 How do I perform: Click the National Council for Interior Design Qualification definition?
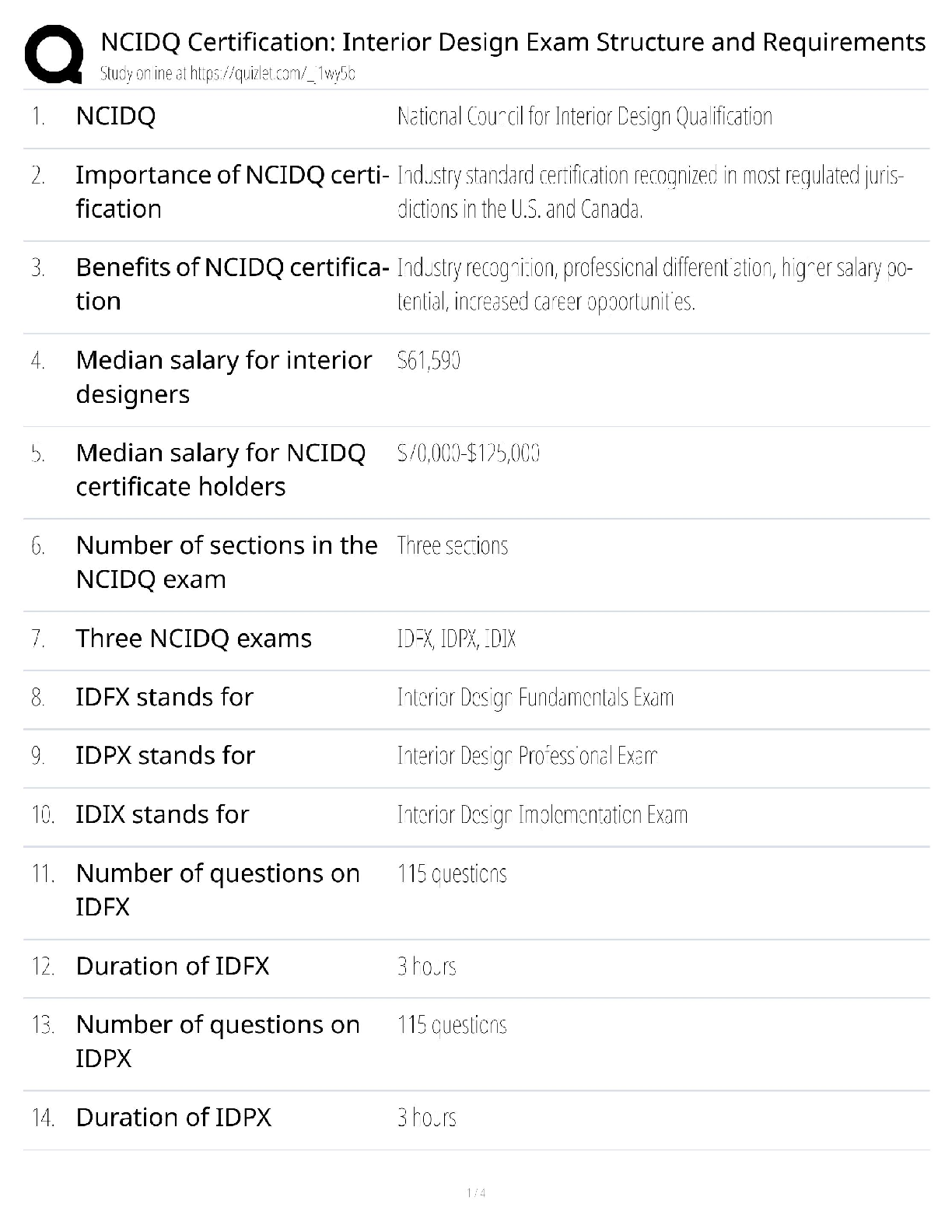(x=584, y=117)
